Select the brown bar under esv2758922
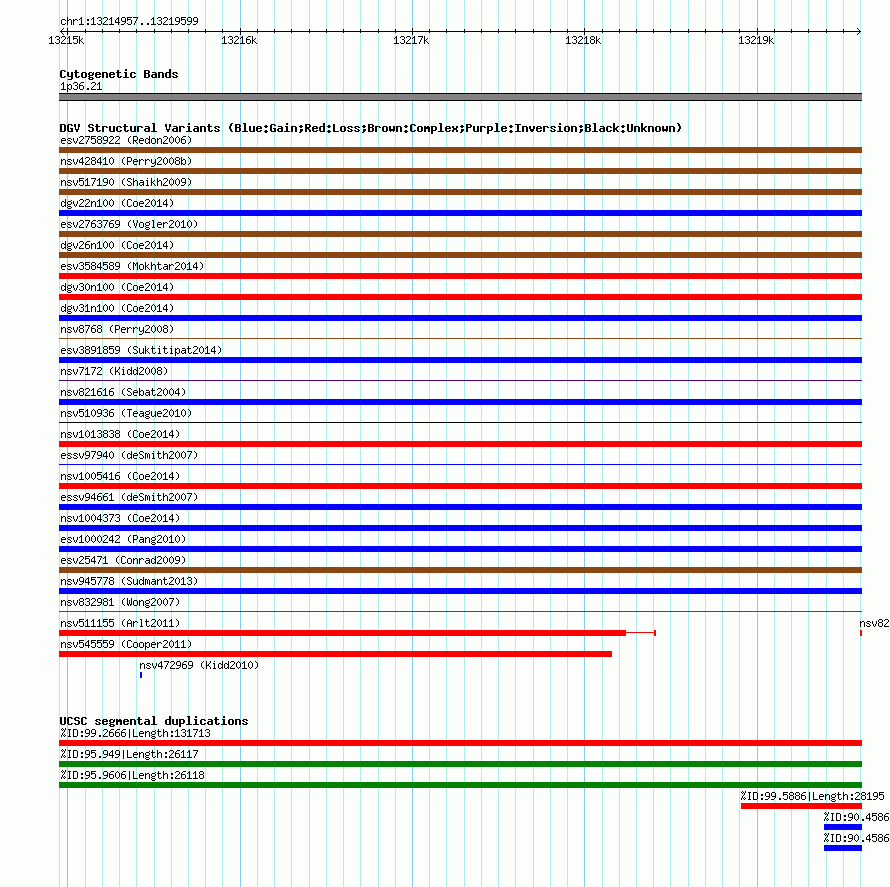Screen dimensions: 890x887 (x=460, y=150)
